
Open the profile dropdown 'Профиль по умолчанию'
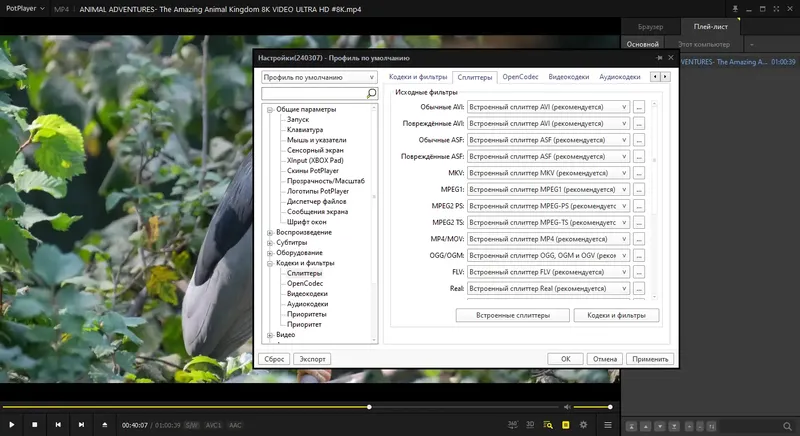[x=319, y=77]
